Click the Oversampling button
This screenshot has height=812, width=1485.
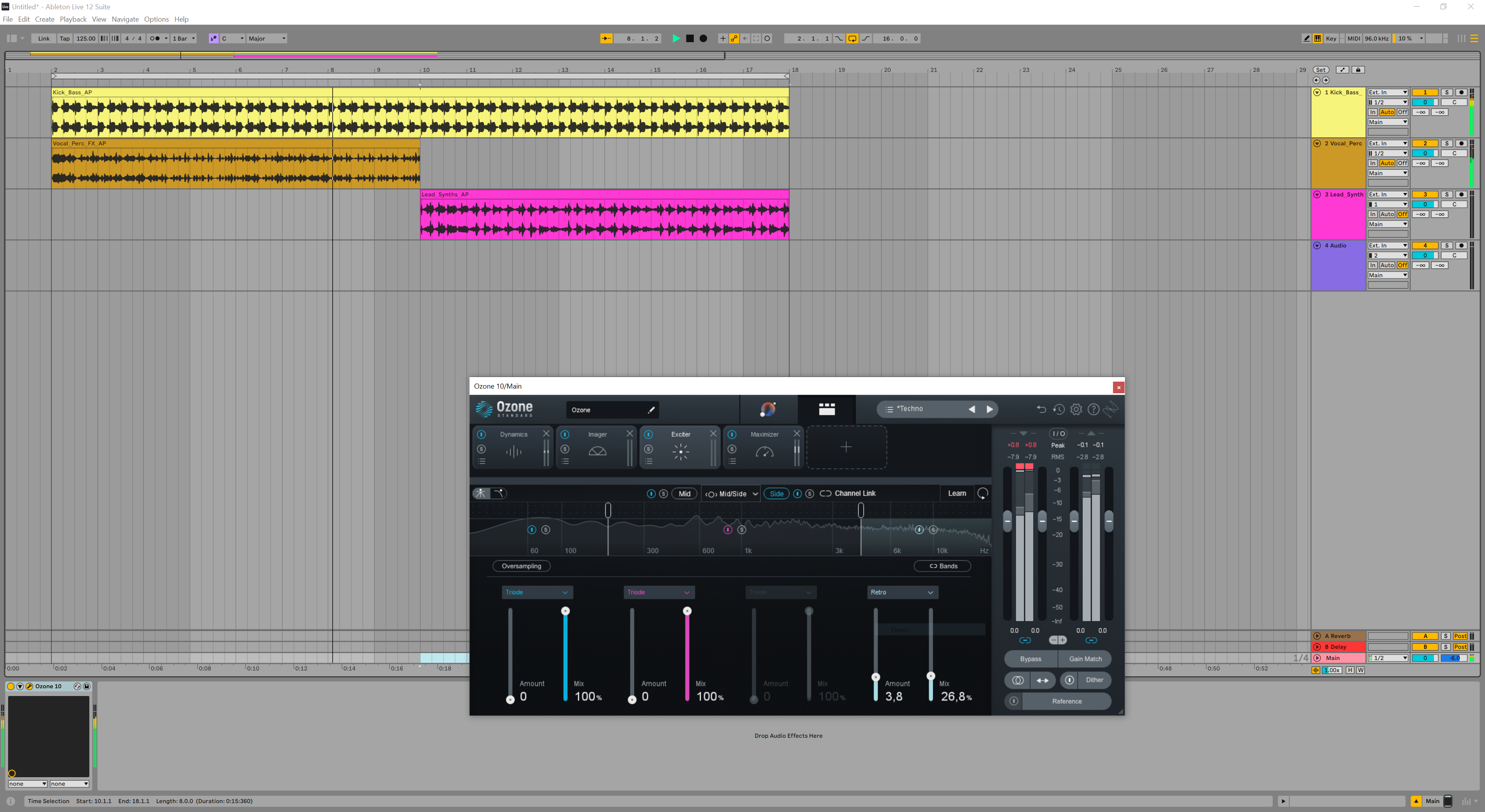pyautogui.click(x=521, y=566)
